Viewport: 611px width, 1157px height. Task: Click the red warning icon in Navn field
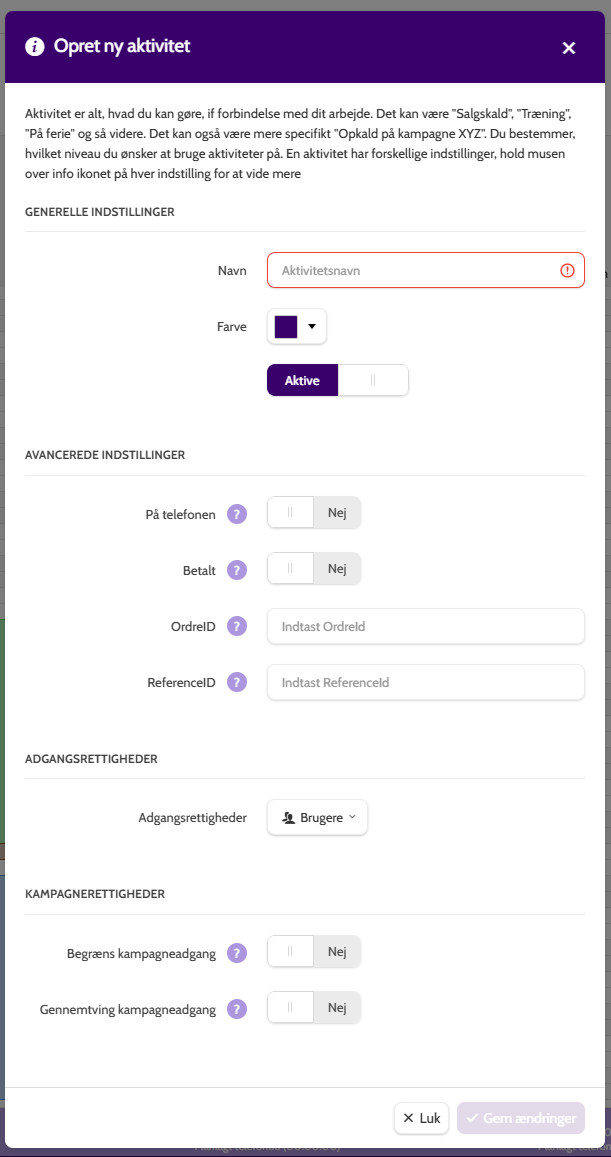(x=567, y=271)
